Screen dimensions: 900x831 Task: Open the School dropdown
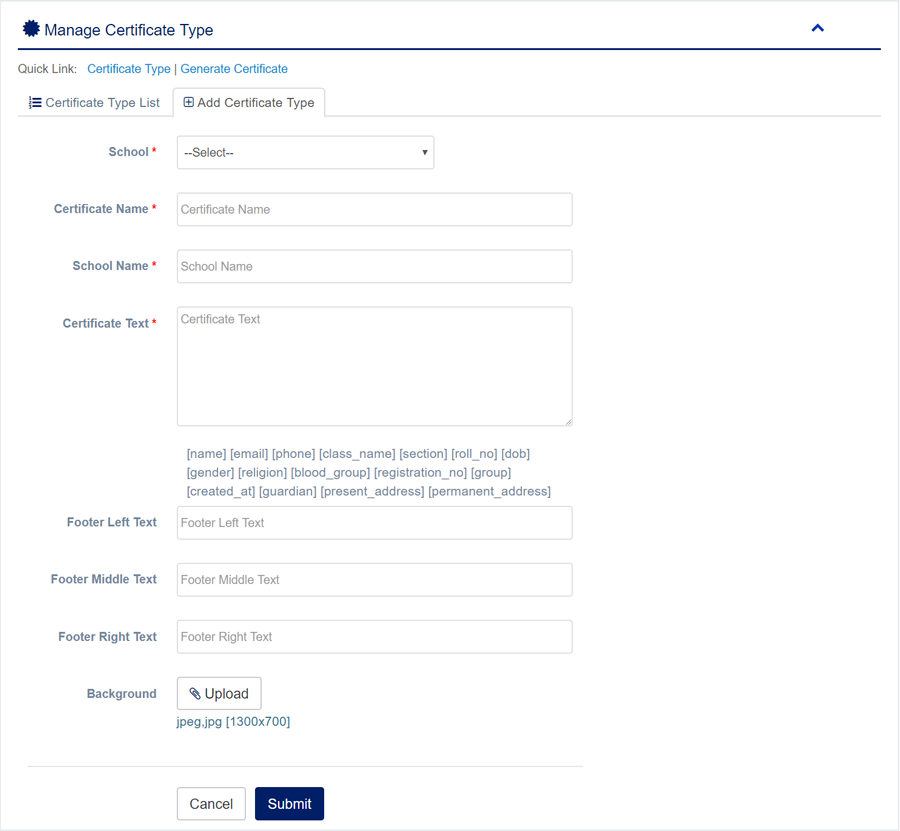coord(305,153)
